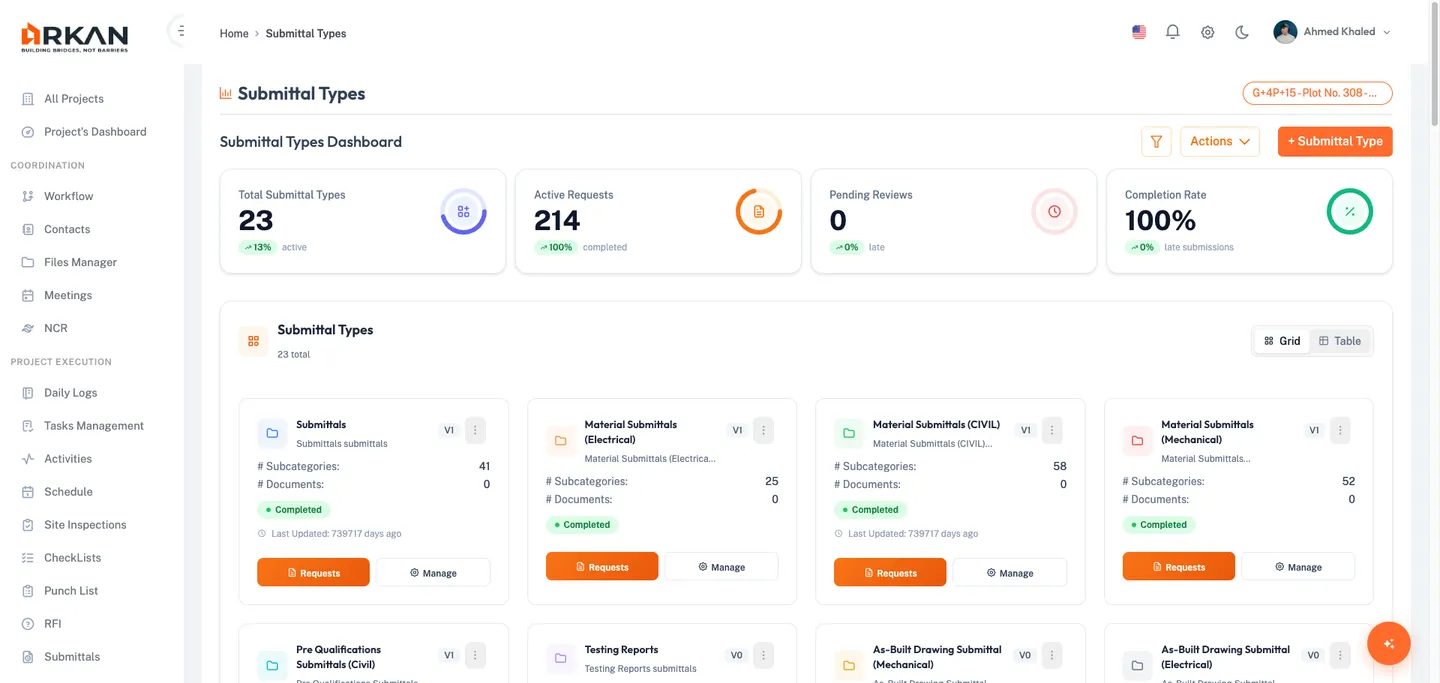Click Manage on Material Submittals (Mechanical) card

[1297, 567]
